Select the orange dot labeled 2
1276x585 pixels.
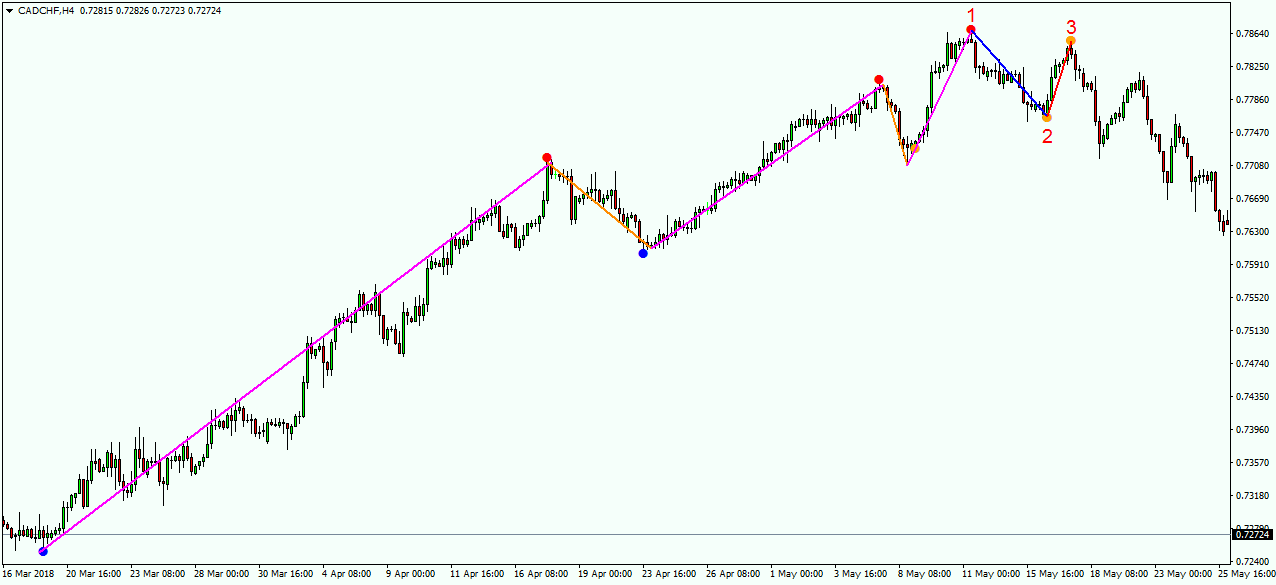point(1046,117)
